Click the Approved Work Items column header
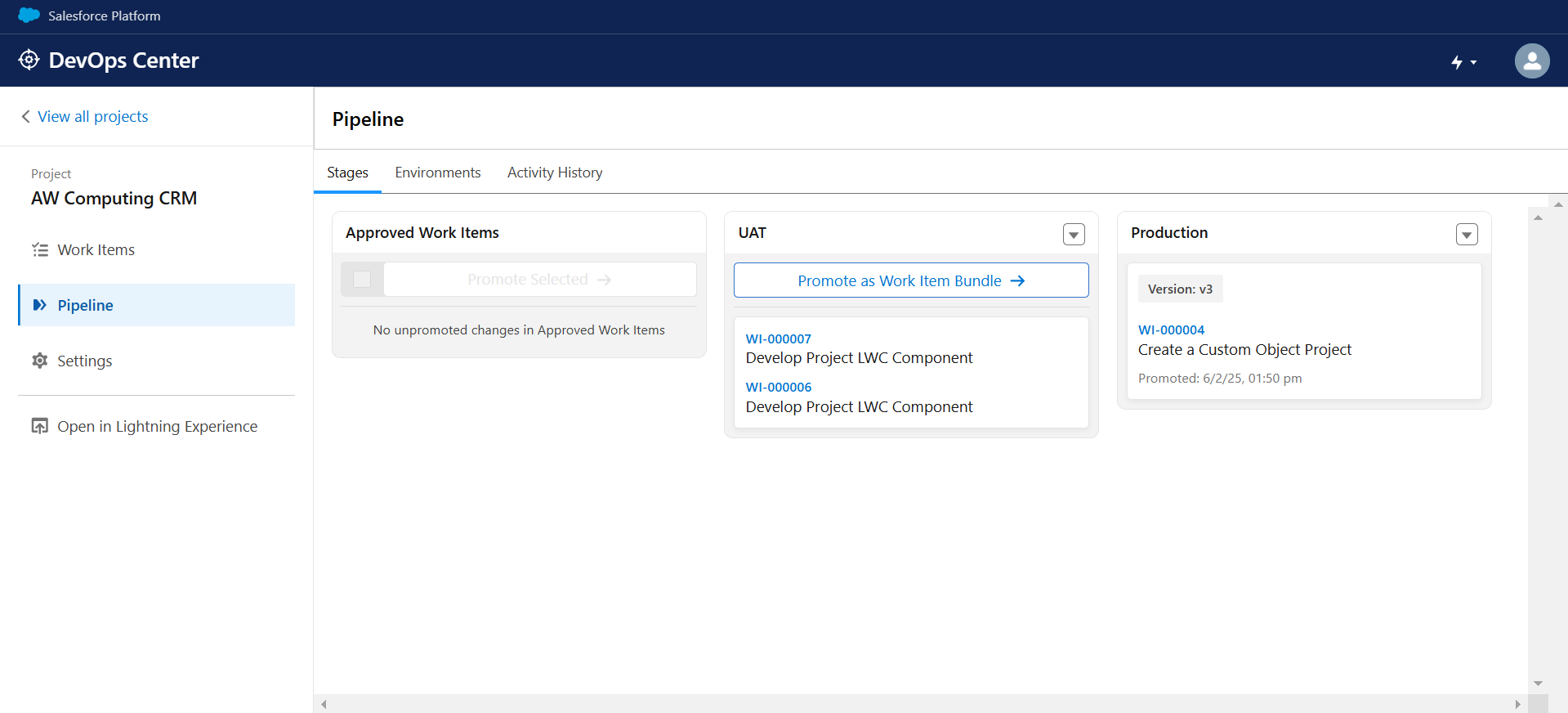This screenshot has width=1568, height=713. tap(422, 232)
